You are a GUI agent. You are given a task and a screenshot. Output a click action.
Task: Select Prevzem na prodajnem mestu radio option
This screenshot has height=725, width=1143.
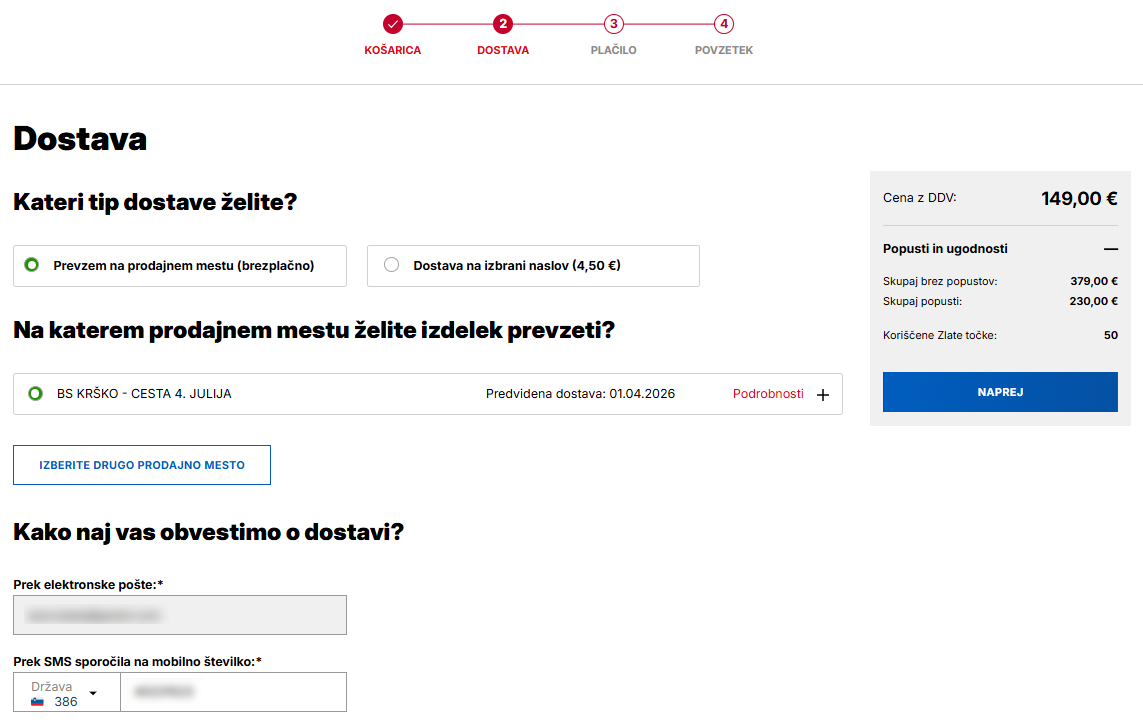coord(32,265)
